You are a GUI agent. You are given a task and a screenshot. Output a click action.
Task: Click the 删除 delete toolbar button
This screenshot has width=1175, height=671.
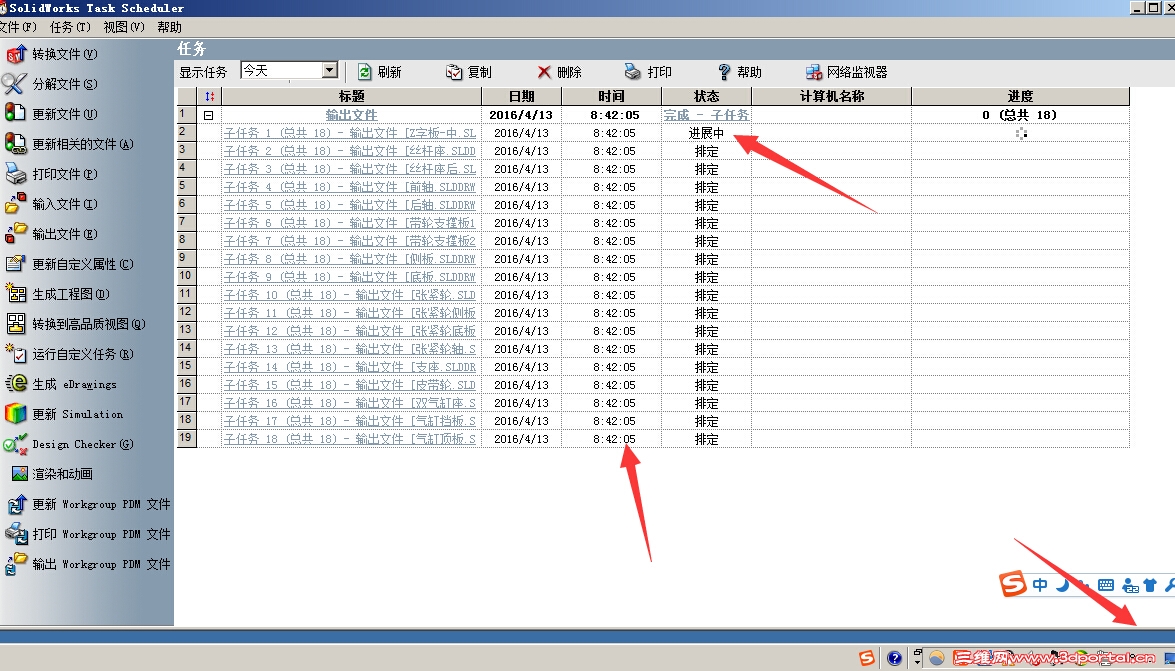point(559,72)
